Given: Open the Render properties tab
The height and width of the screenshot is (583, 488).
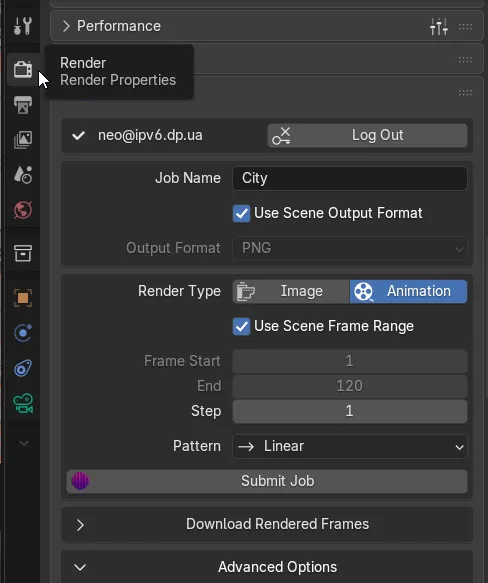Looking at the screenshot, I should pyautogui.click(x=23, y=70).
